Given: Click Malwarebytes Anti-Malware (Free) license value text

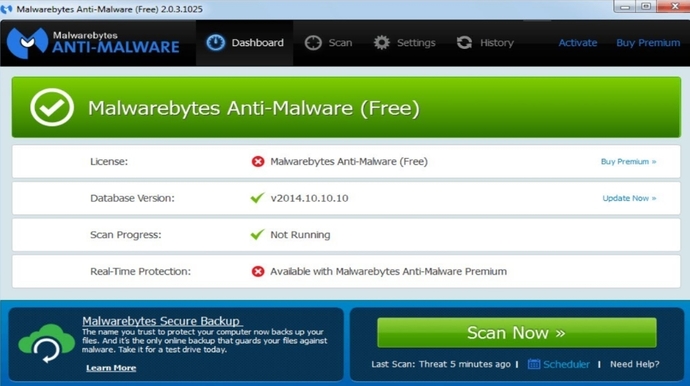Looking at the screenshot, I should click(349, 162).
